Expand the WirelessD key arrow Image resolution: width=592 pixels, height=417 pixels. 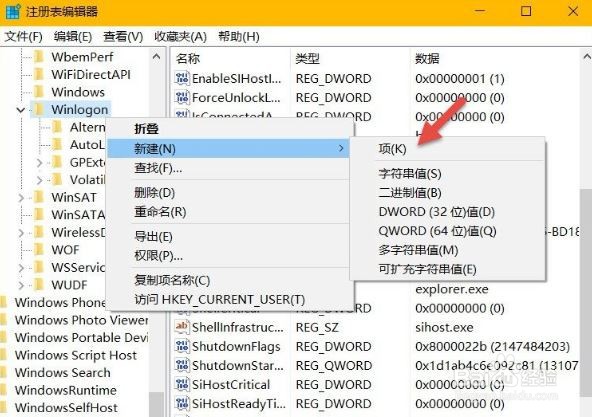tap(21, 233)
